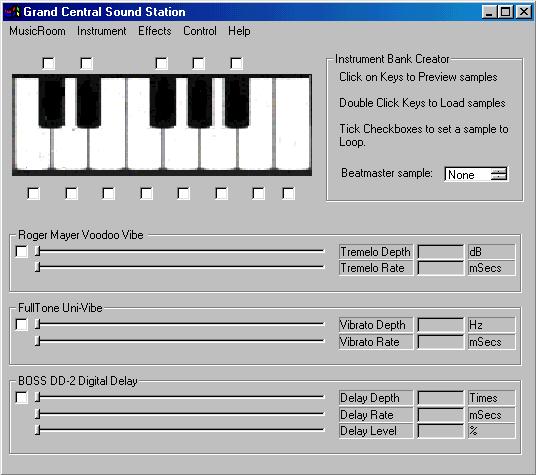Click the Tremelo Depth slider thumb

click(38, 251)
